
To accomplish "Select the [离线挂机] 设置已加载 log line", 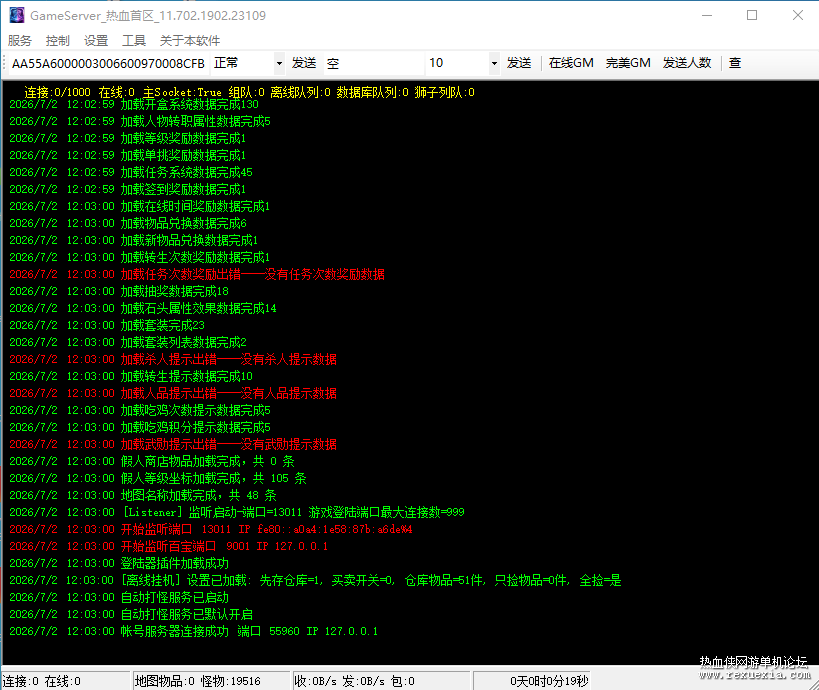I will [x=315, y=580].
